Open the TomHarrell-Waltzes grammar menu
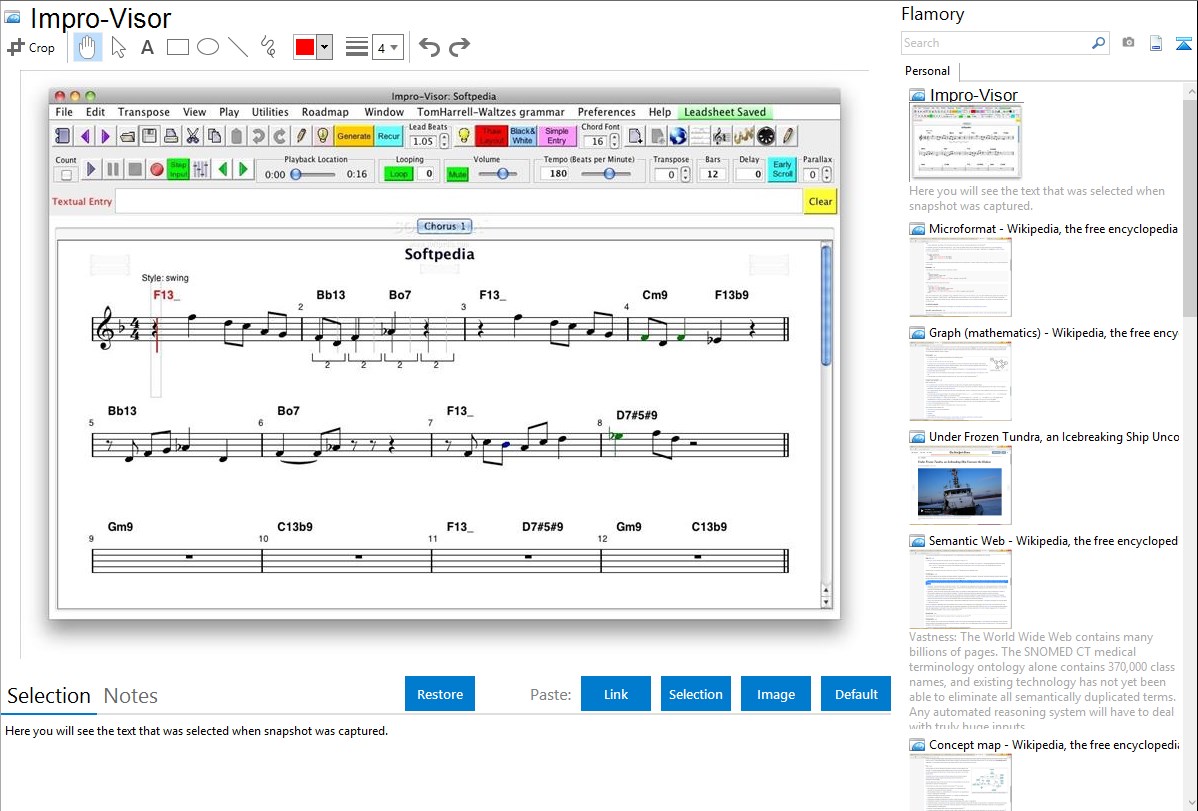1198x811 pixels. click(x=491, y=112)
